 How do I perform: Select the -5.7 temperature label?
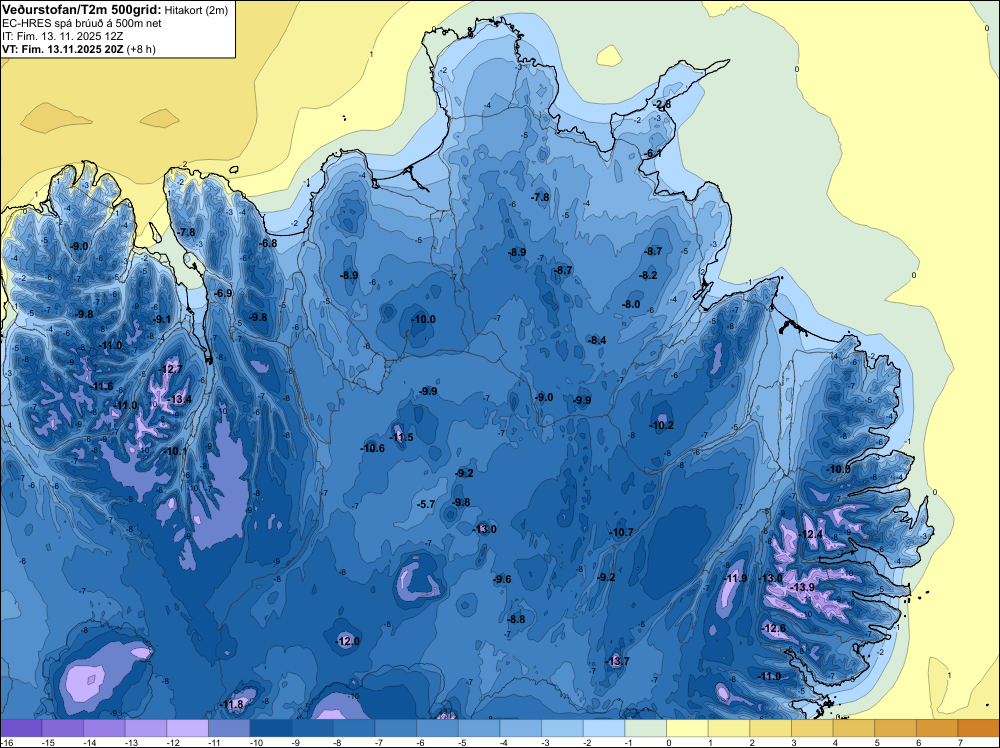426,504
